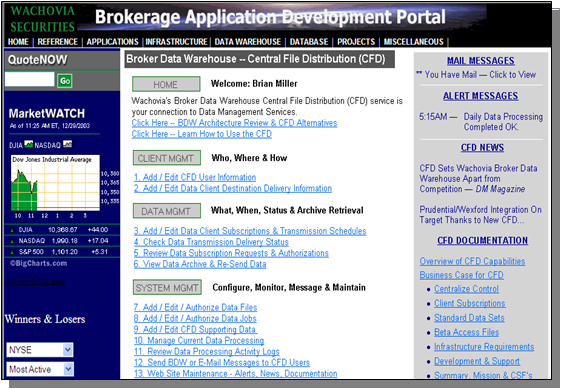561x389 pixels.
Task: Click the Wachovia Securities logo
Action: coord(42,19)
